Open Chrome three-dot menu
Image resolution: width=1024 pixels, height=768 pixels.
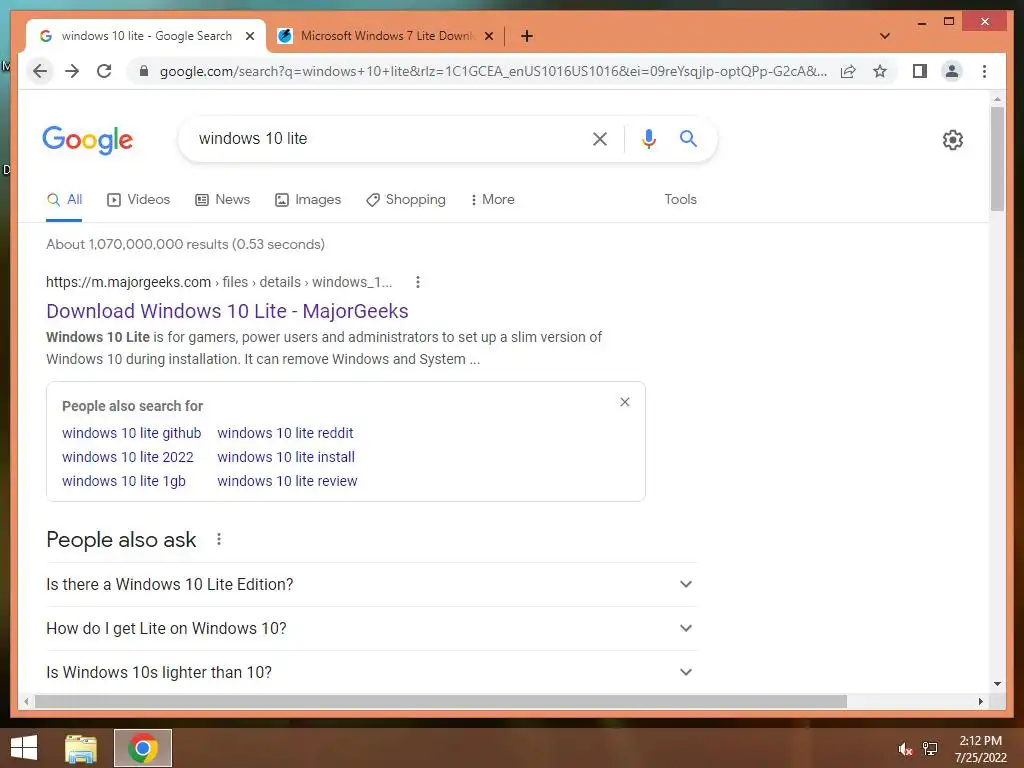[984, 71]
